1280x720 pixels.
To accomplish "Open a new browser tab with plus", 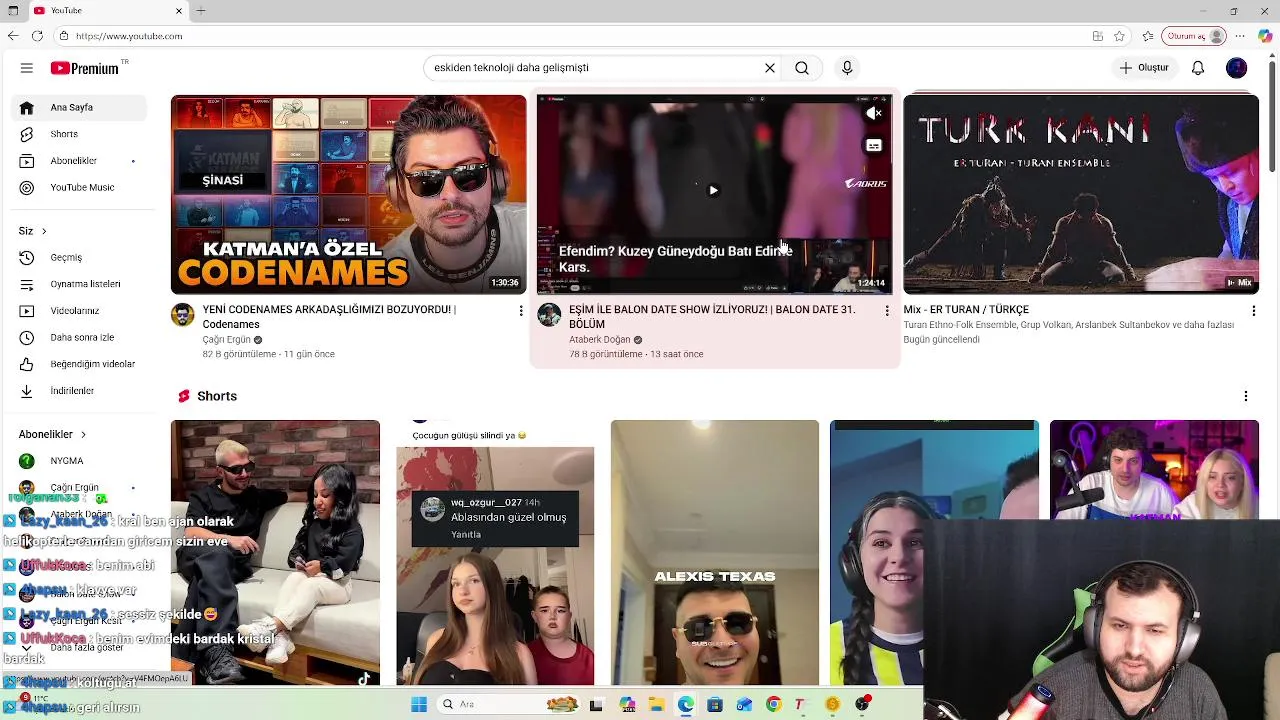I will [x=201, y=11].
